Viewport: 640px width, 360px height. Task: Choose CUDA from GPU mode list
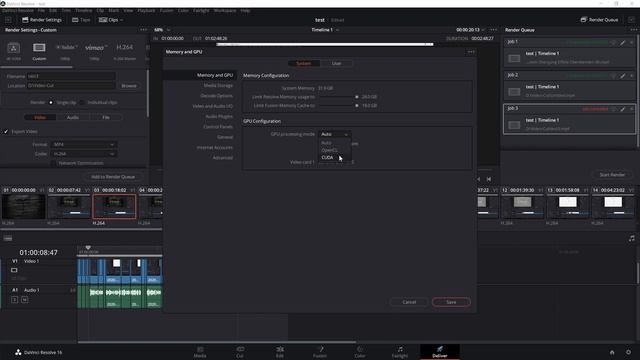(x=327, y=158)
